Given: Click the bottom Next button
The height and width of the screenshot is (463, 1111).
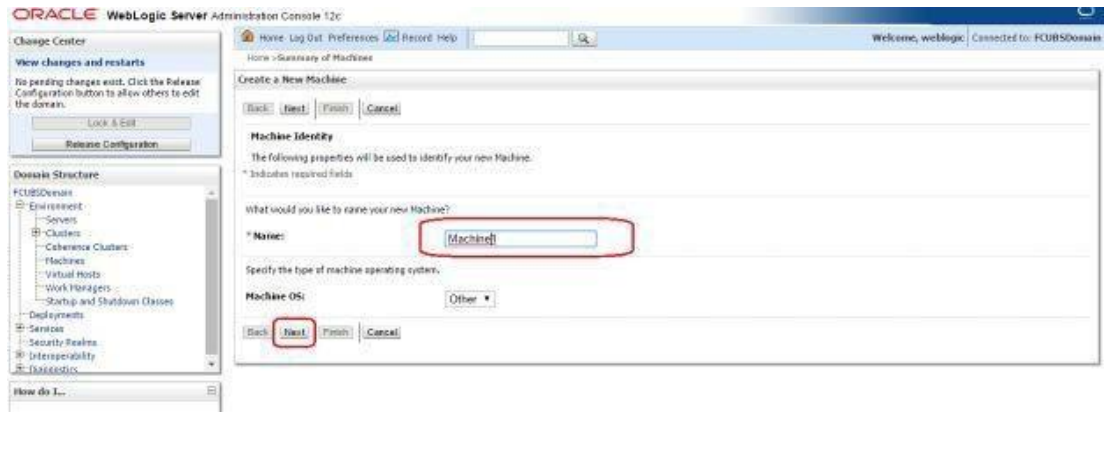Looking at the screenshot, I should 295,333.
